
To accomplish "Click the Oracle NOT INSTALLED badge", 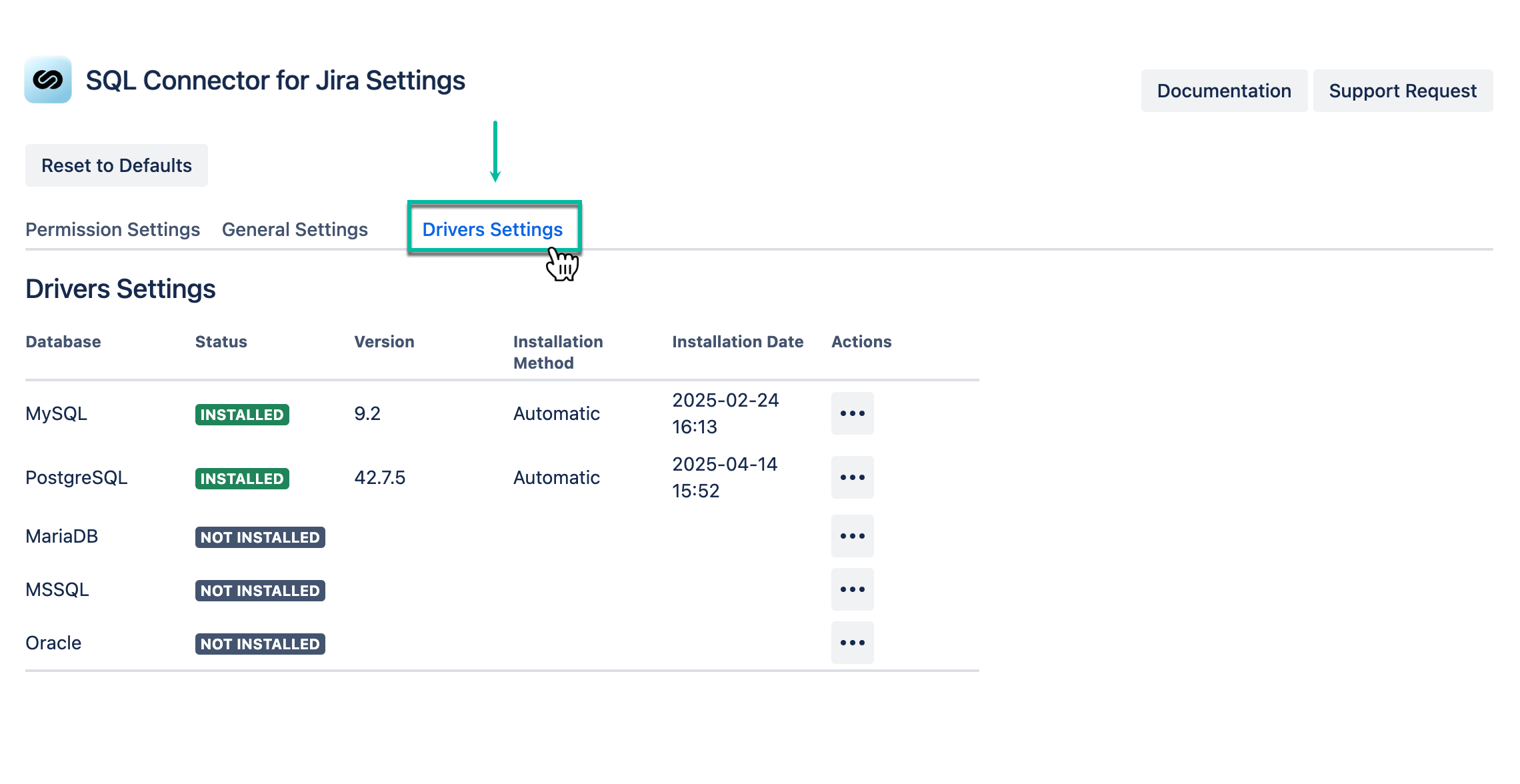I will tap(260, 644).
